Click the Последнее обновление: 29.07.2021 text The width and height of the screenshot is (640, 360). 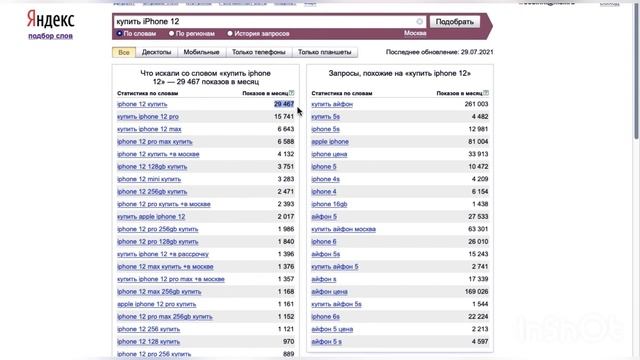[440, 52]
